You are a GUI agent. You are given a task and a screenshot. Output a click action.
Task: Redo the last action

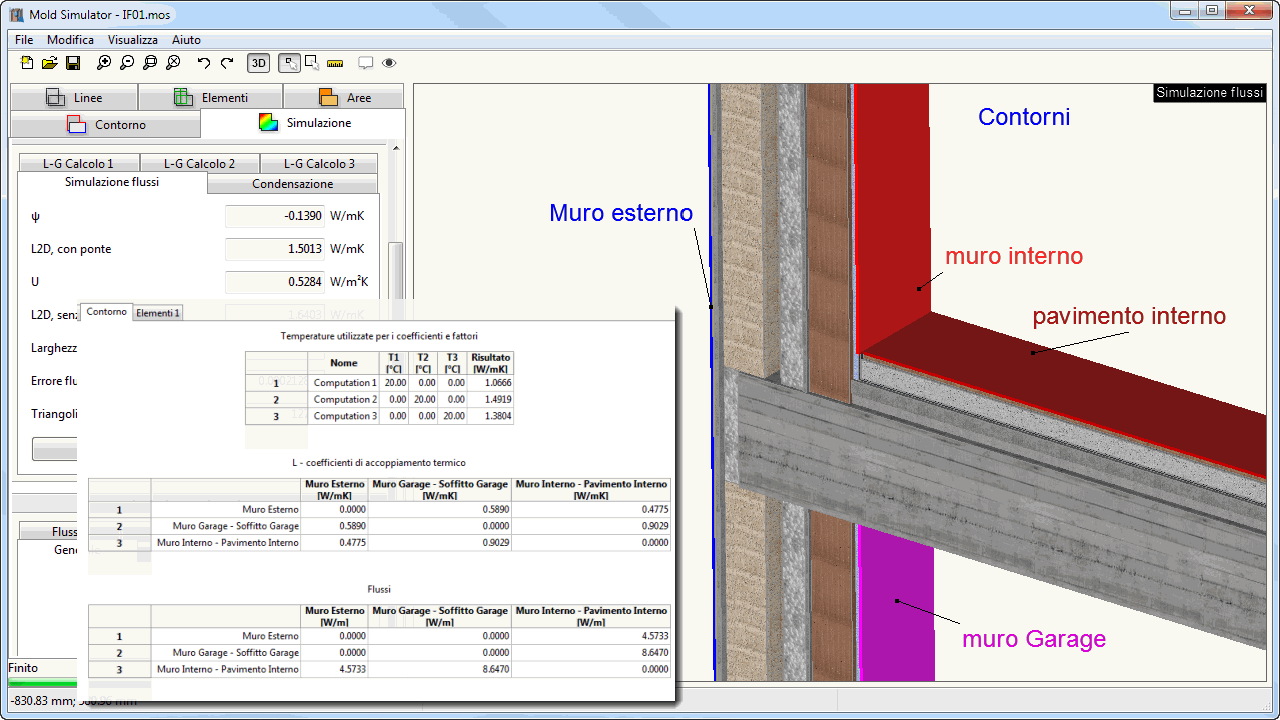click(x=227, y=63)
